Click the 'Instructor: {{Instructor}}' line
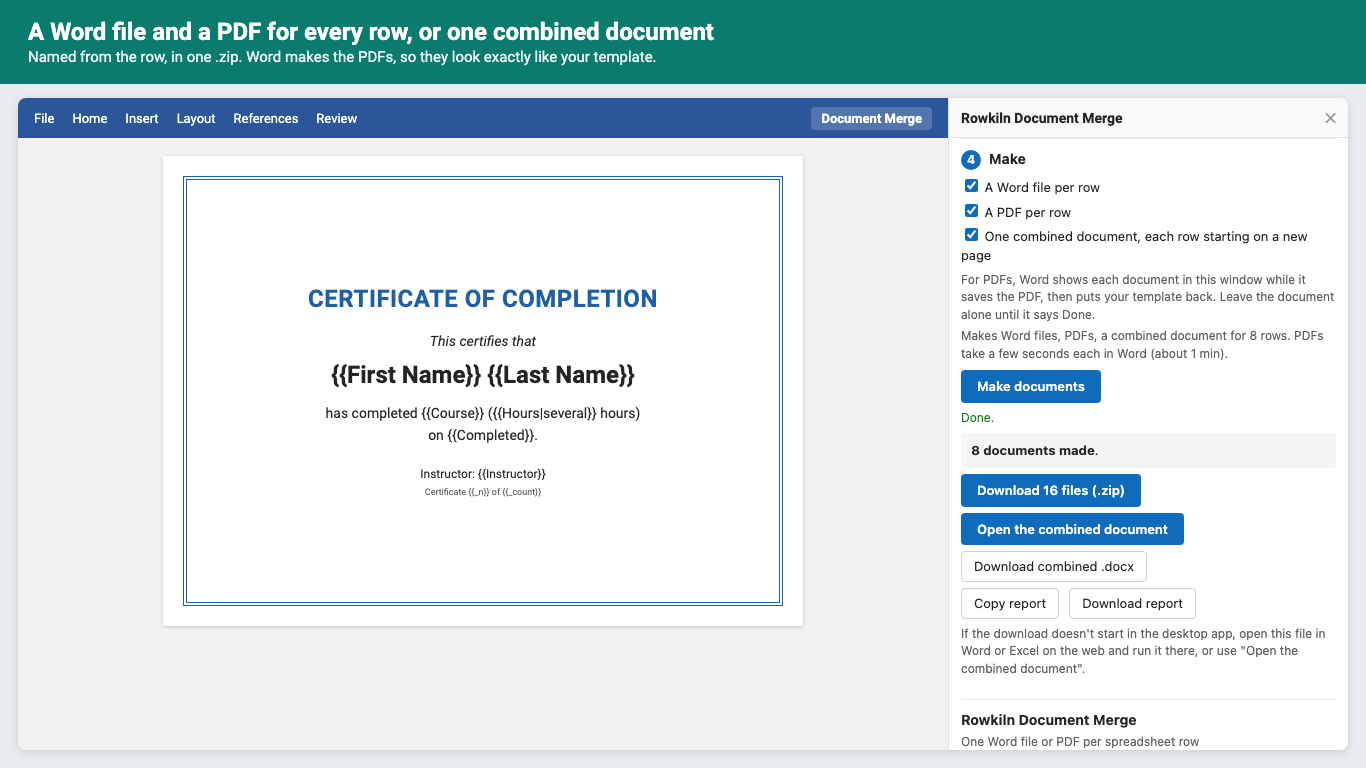The image size is (1366, 768). click(x=483, y=474)
